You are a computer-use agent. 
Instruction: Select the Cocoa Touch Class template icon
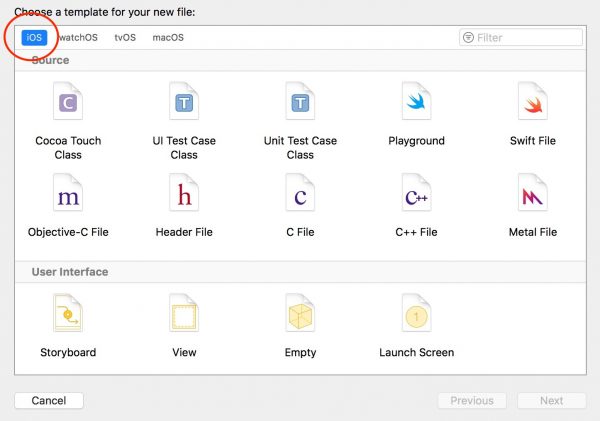coord(68,101)
